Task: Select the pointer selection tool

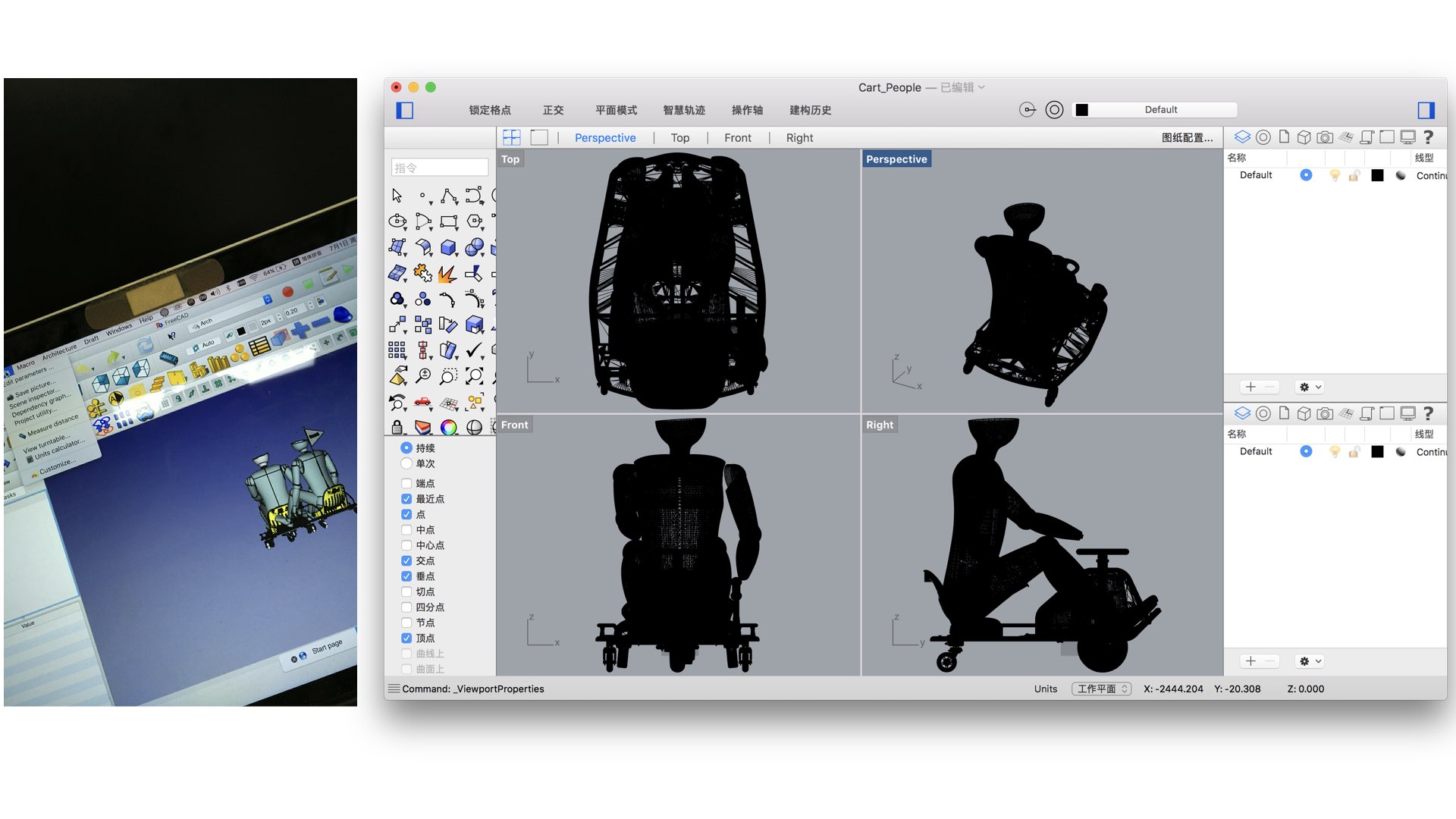Action: 397,196
